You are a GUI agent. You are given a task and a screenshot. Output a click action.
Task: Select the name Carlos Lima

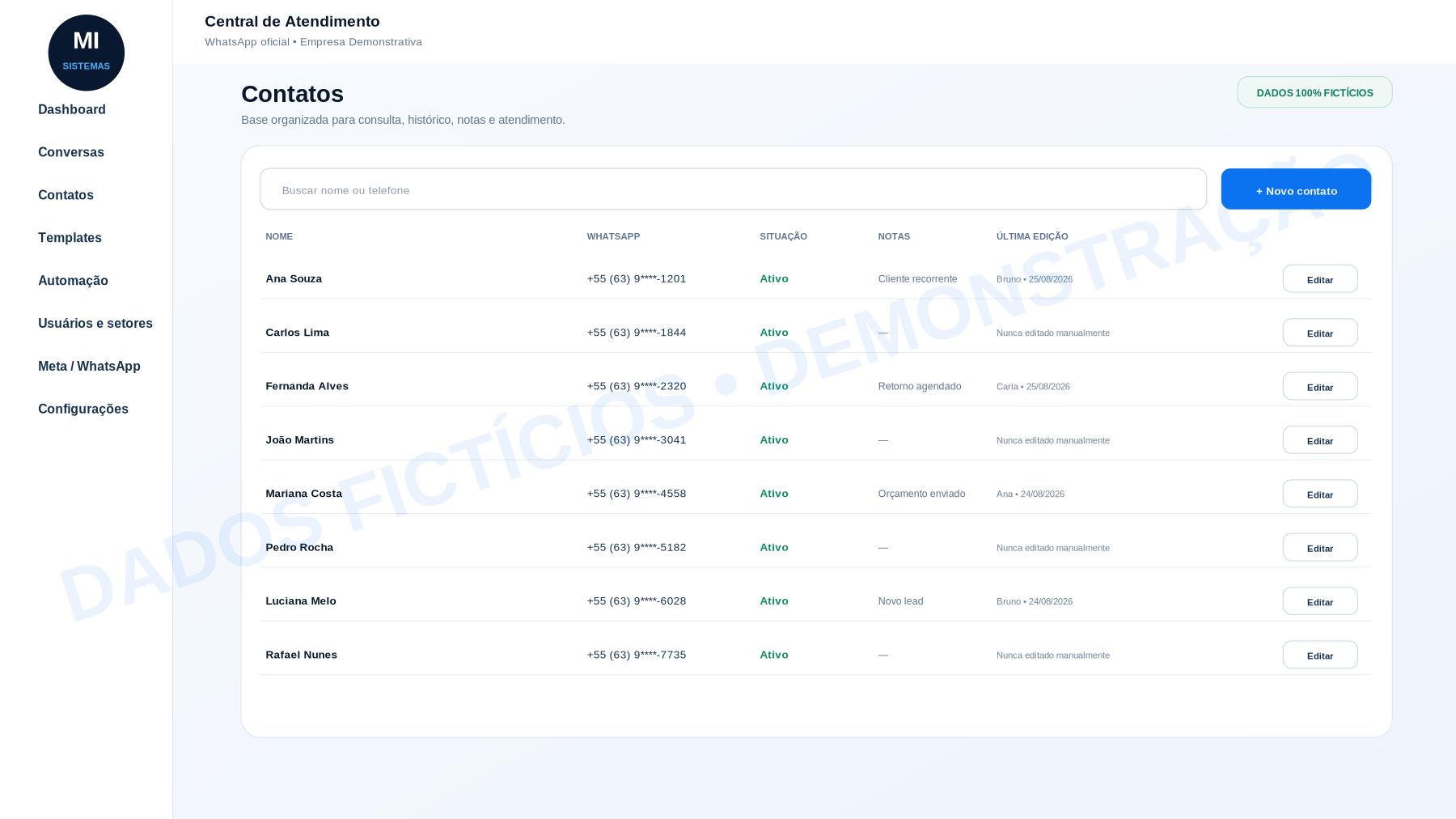[297, 333]
